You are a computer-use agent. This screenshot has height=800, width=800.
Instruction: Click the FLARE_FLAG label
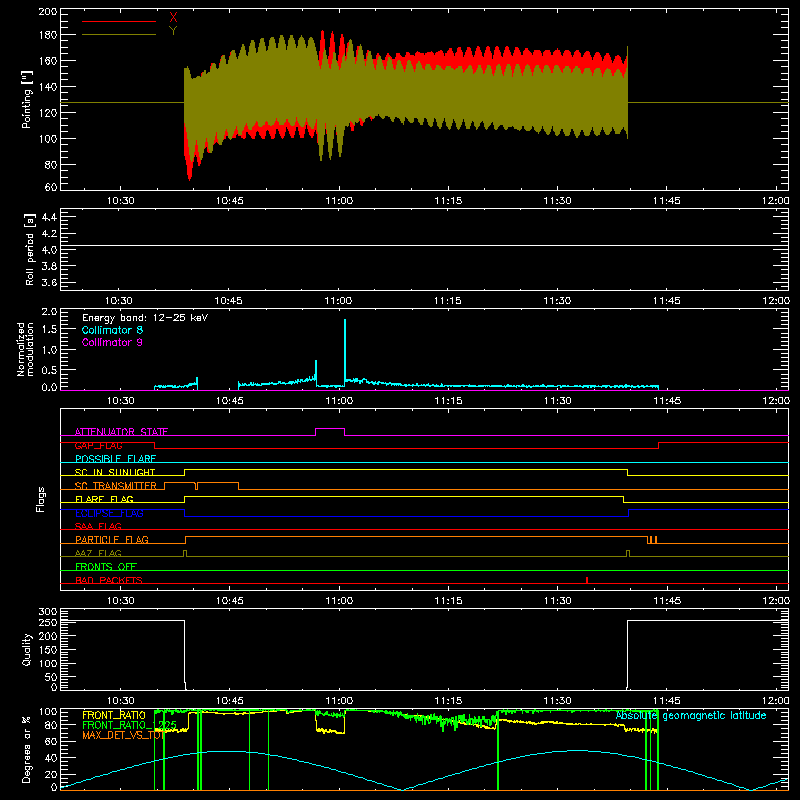click(104, 499)
